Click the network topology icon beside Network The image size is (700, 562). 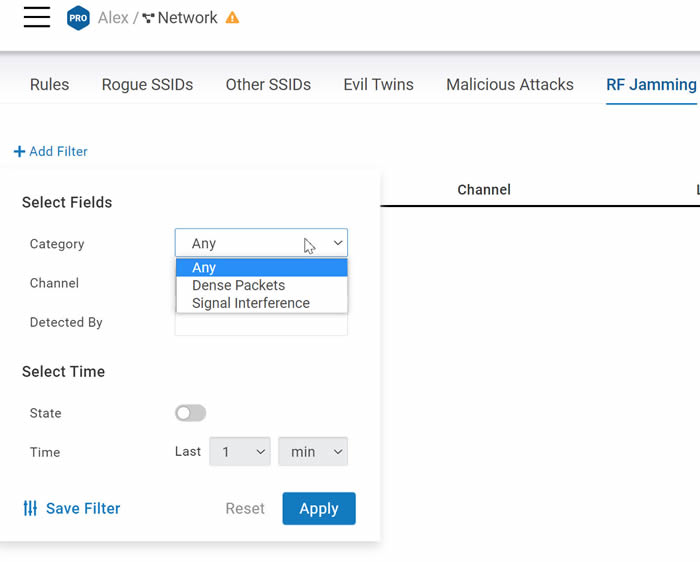click(x=148, y=18)
